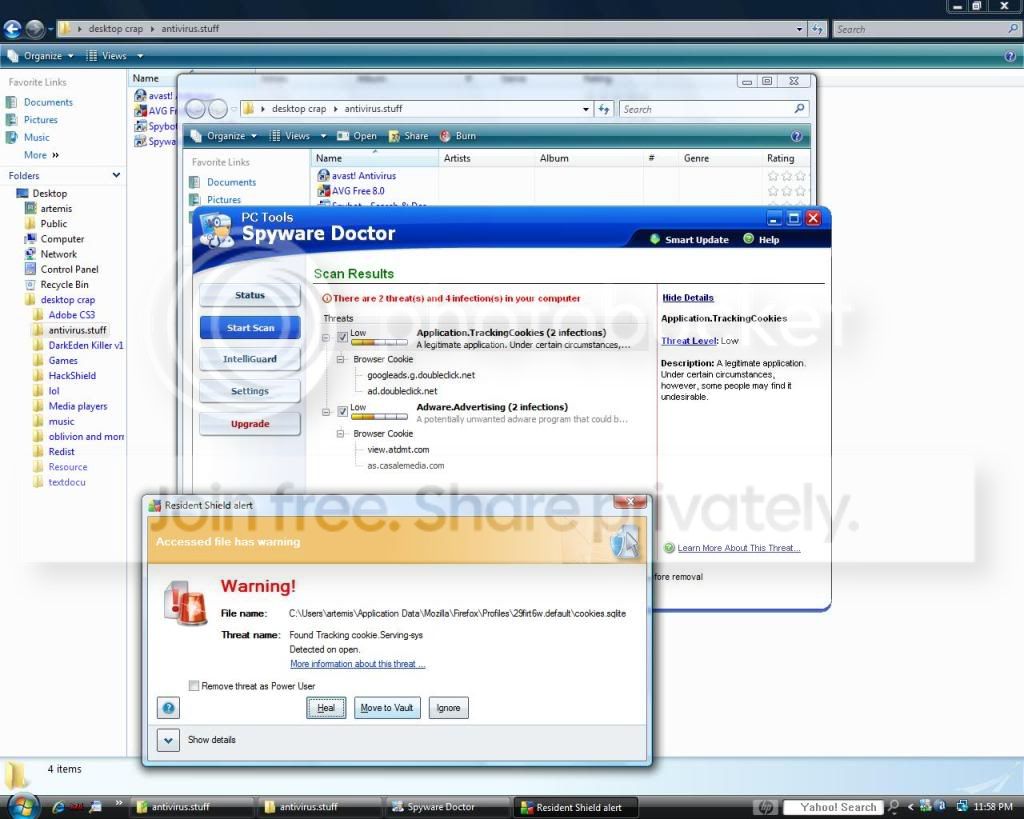The width and height of the screenshot is (1024, 819).
Task: Collapse the Application.TrackingCookies tree node
Action: point(327,337)
